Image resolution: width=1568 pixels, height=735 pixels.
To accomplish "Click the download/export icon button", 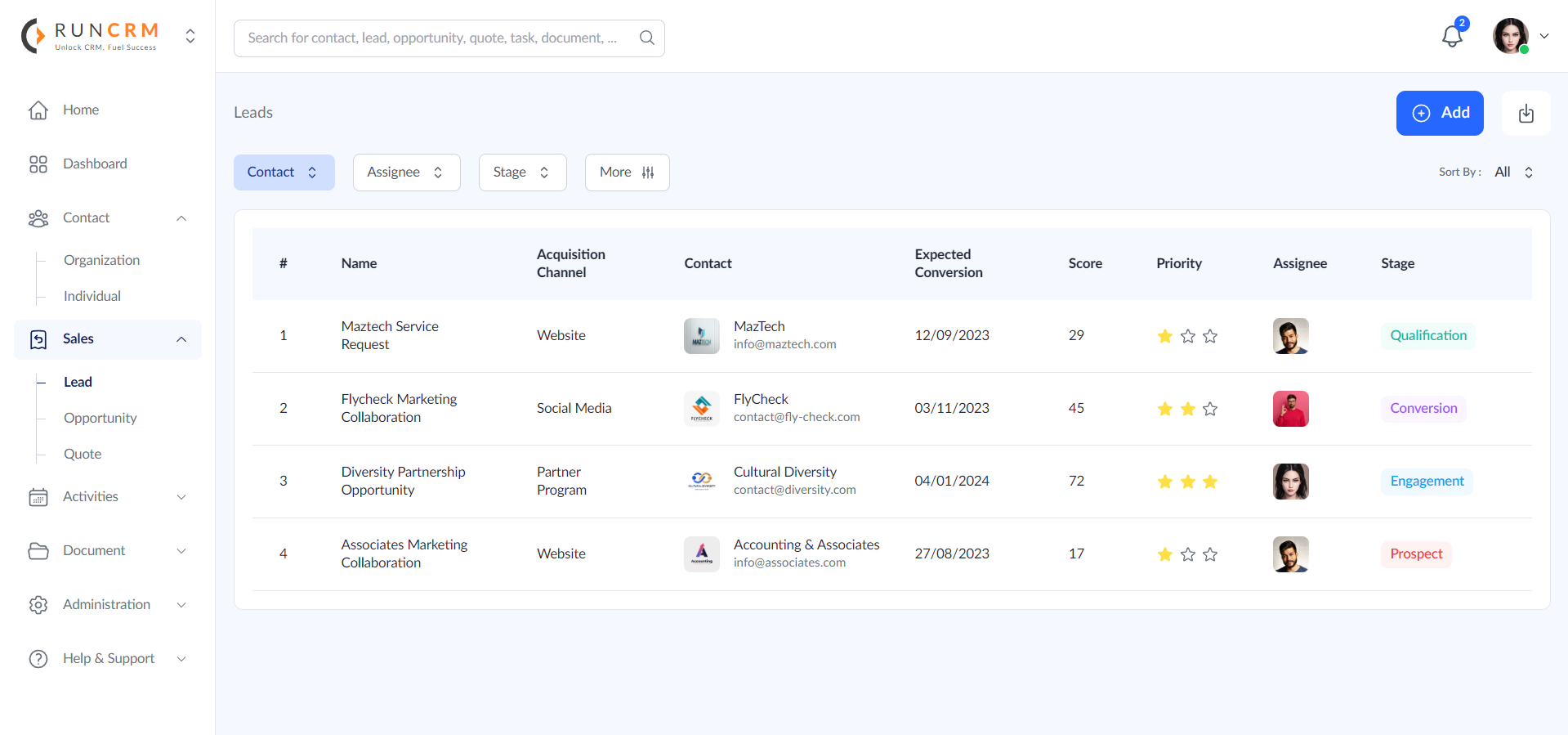I will click(x=1526, y=114).
